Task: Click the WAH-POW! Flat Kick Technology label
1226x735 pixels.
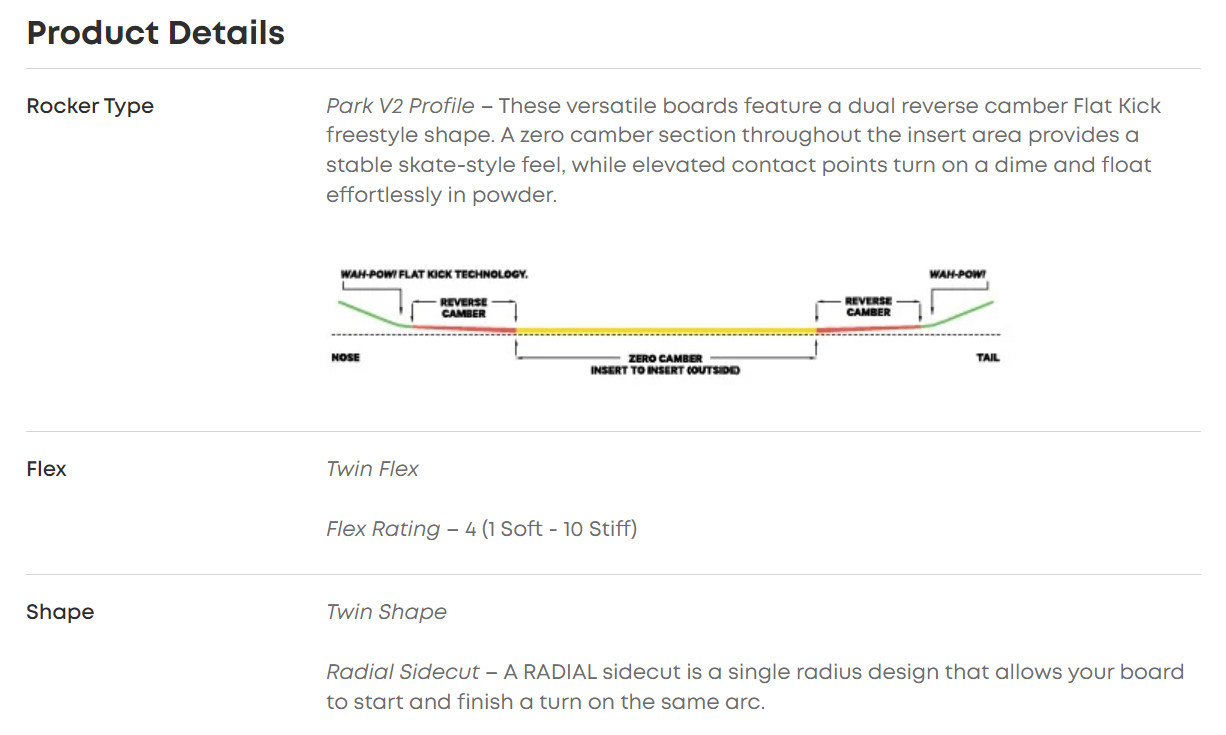Action: 434,274
